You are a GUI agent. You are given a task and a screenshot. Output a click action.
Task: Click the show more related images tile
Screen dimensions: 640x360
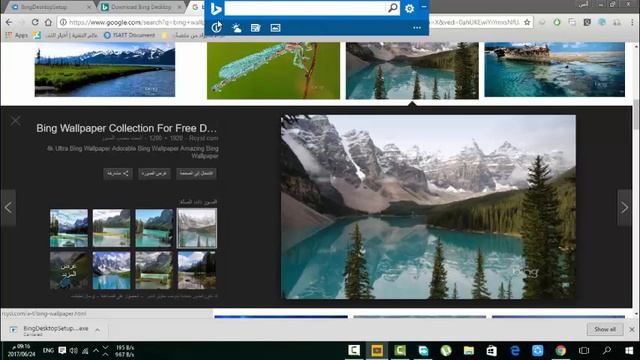(69, 270)
